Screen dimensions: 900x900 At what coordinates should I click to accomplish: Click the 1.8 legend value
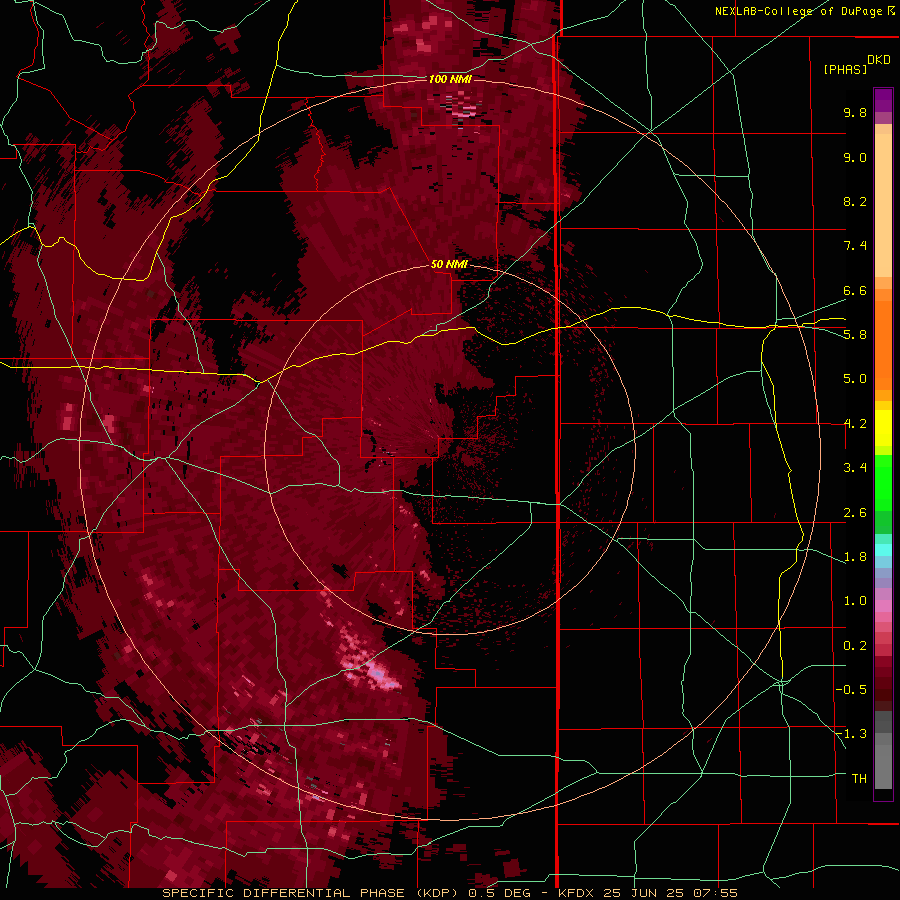point(855,557)
